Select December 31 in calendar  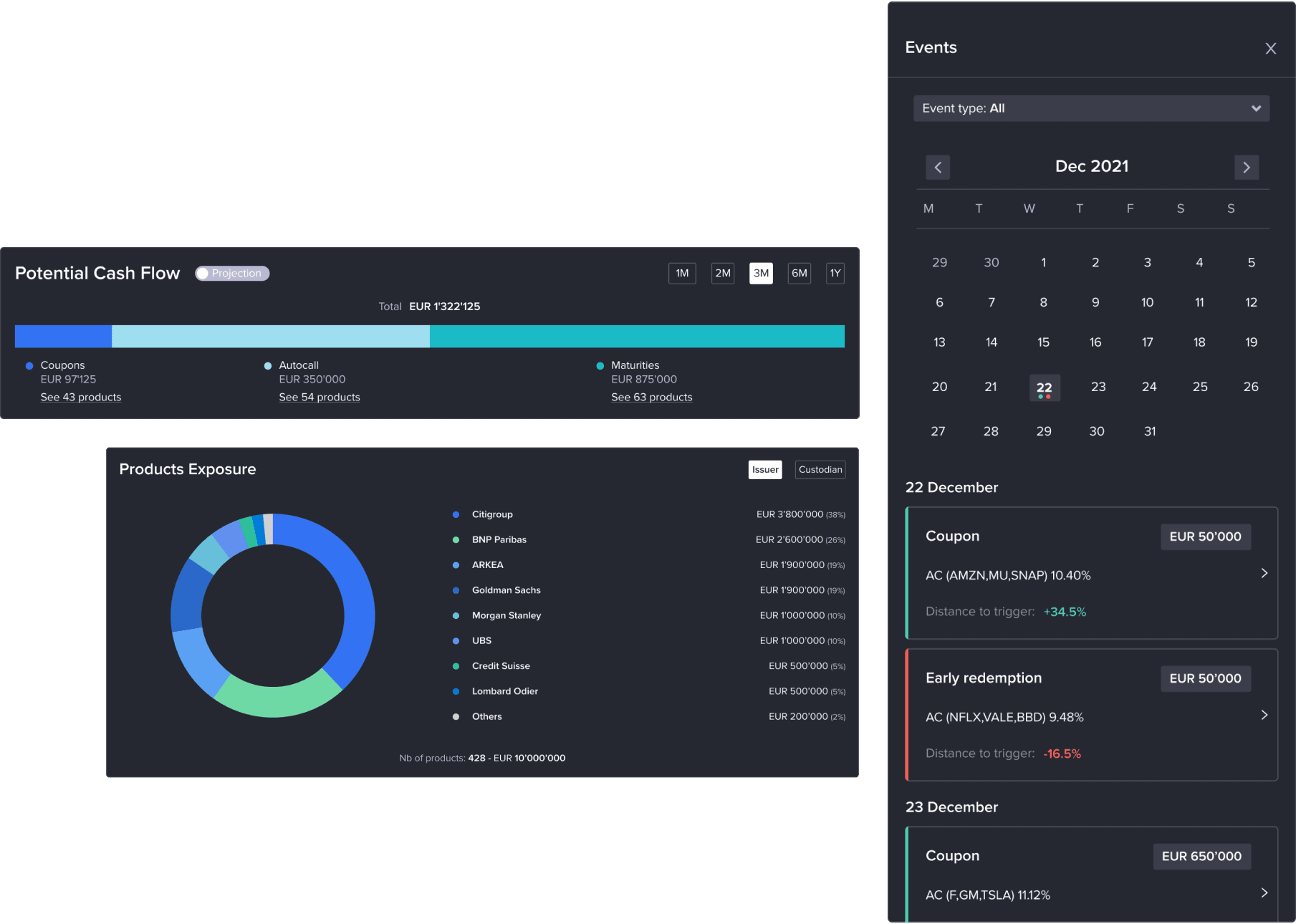(x=1150, y=431)
